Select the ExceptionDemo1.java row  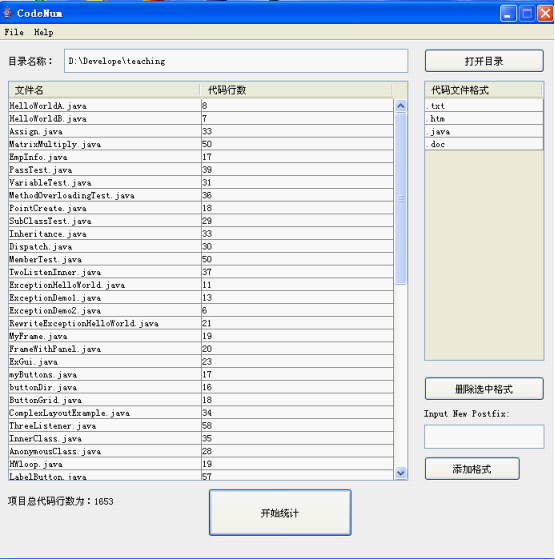[201, 298]
